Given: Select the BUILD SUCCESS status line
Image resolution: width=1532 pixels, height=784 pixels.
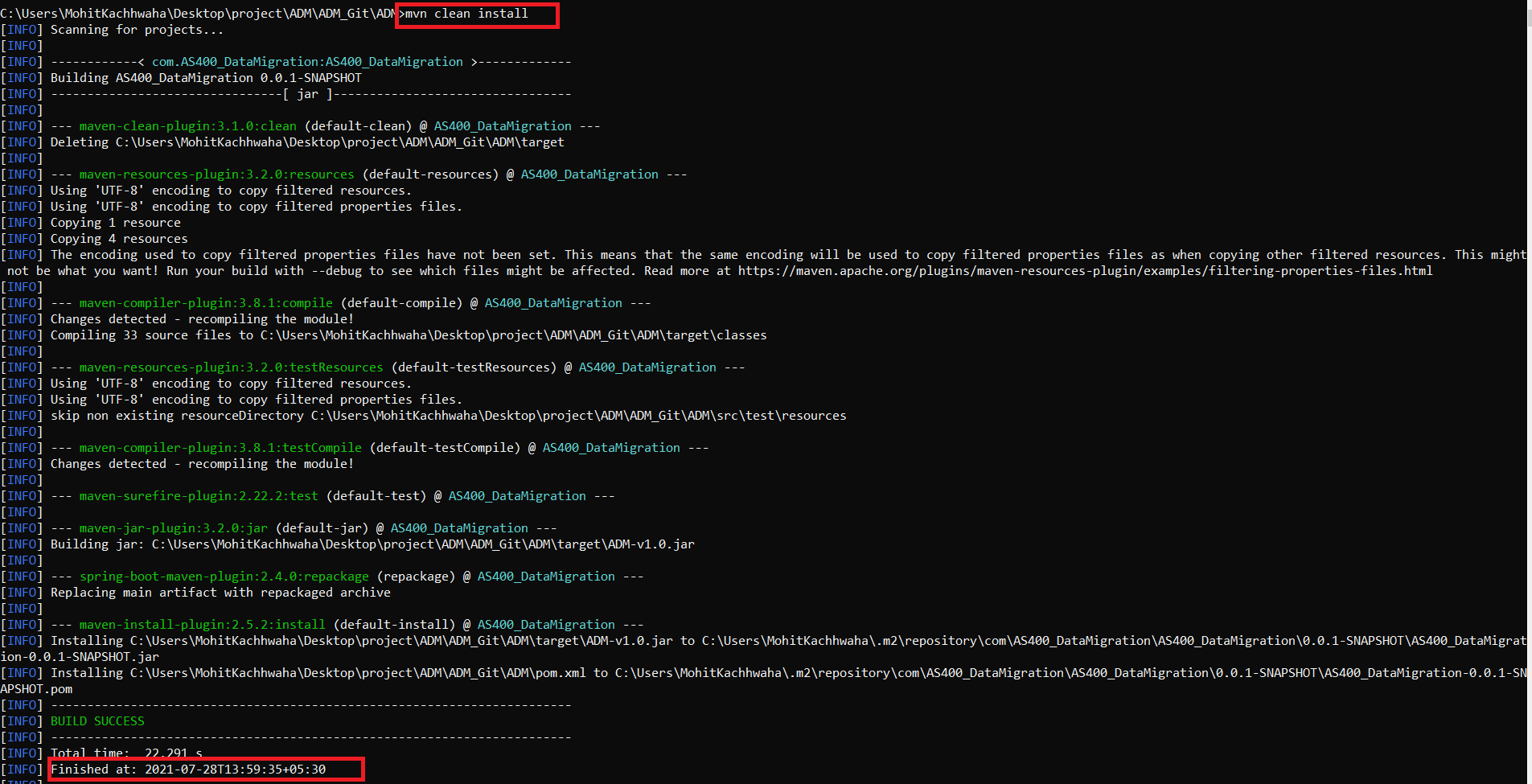Looking at the screenshot, I should tap(97, 721).
